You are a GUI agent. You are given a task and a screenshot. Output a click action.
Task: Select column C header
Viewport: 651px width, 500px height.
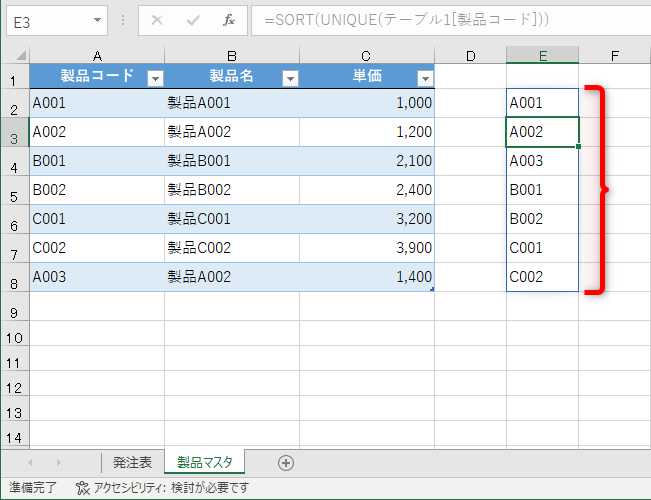pyautogui.click(x=367, y=55)
